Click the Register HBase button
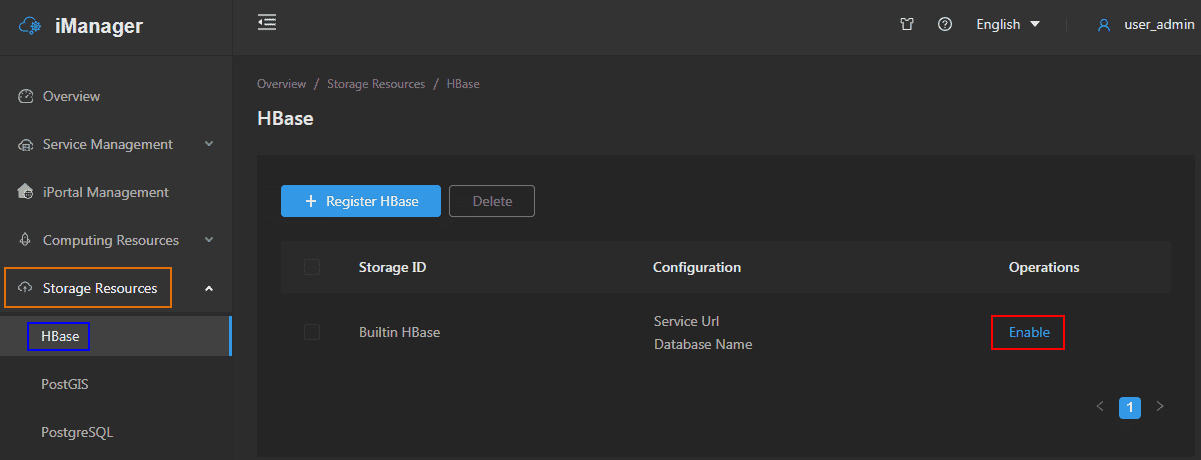 coord(361,201)
